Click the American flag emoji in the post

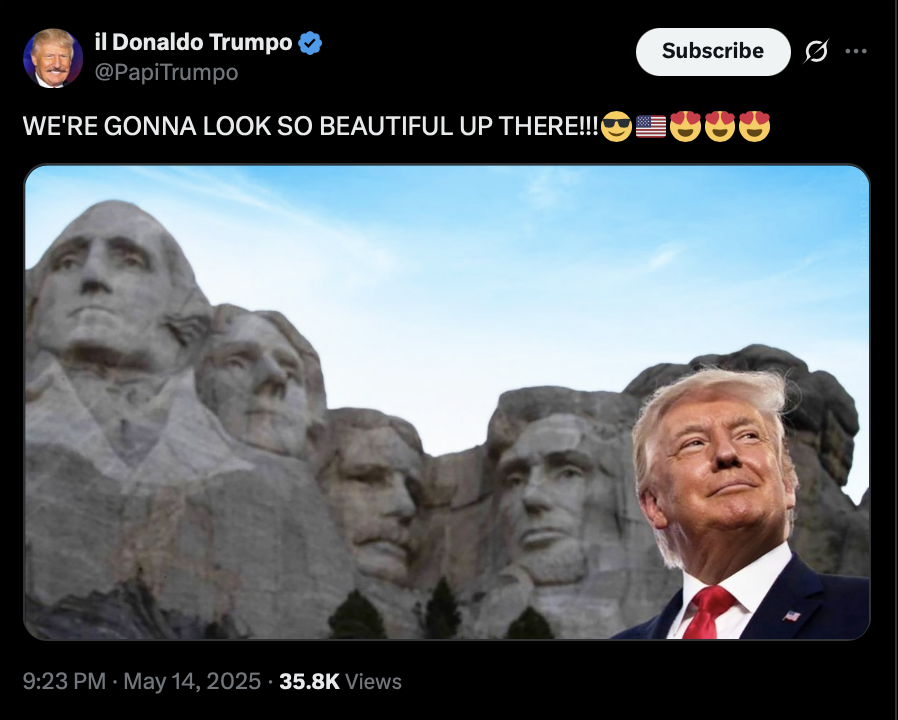[651, 127]
